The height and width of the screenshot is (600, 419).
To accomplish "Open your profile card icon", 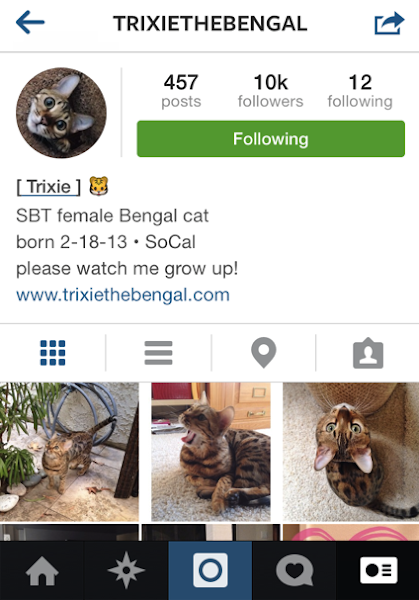I will [x=378, y=571].
